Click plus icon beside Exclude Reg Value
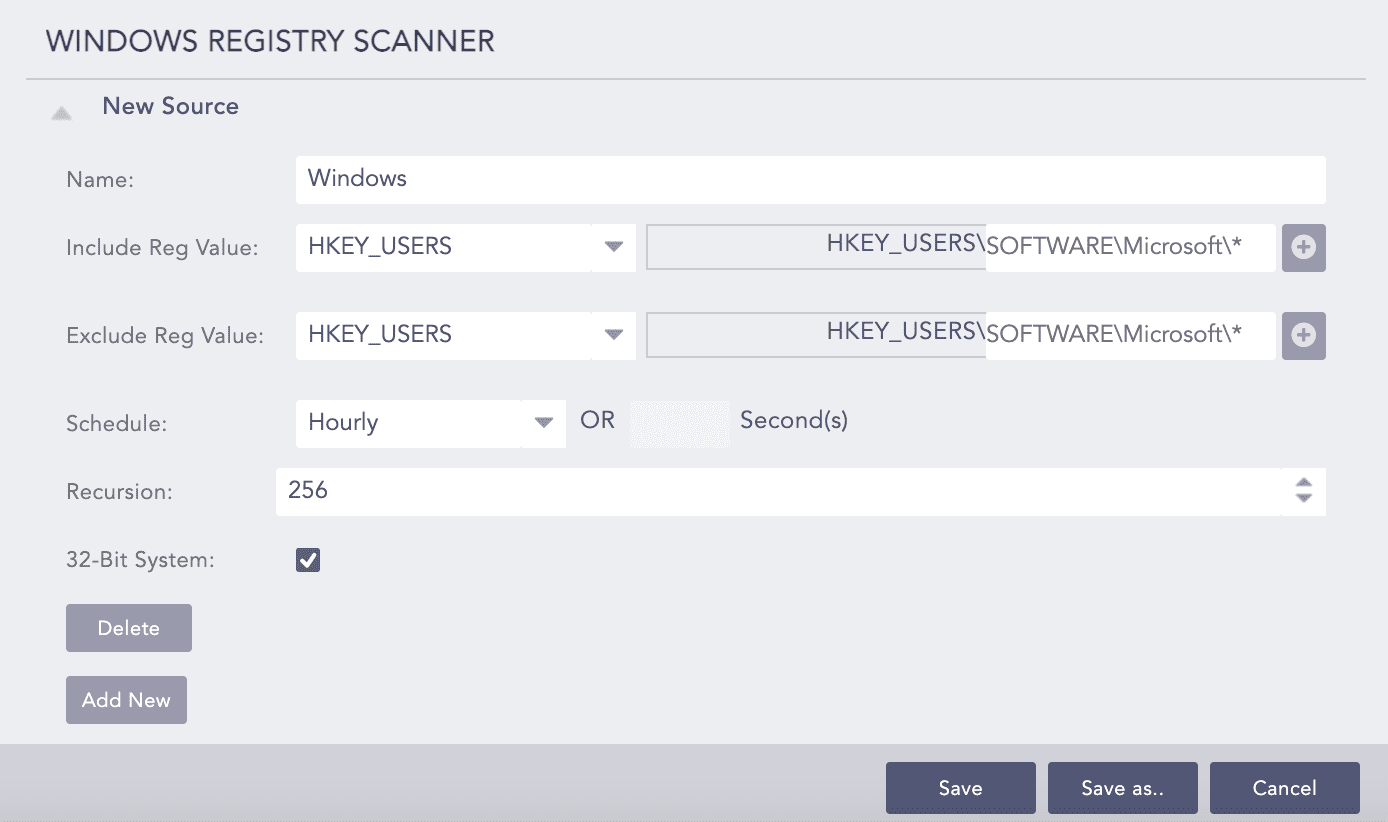Viewport: 1388px width, 822px height. pyautogui.click(x=1303, y=336)
